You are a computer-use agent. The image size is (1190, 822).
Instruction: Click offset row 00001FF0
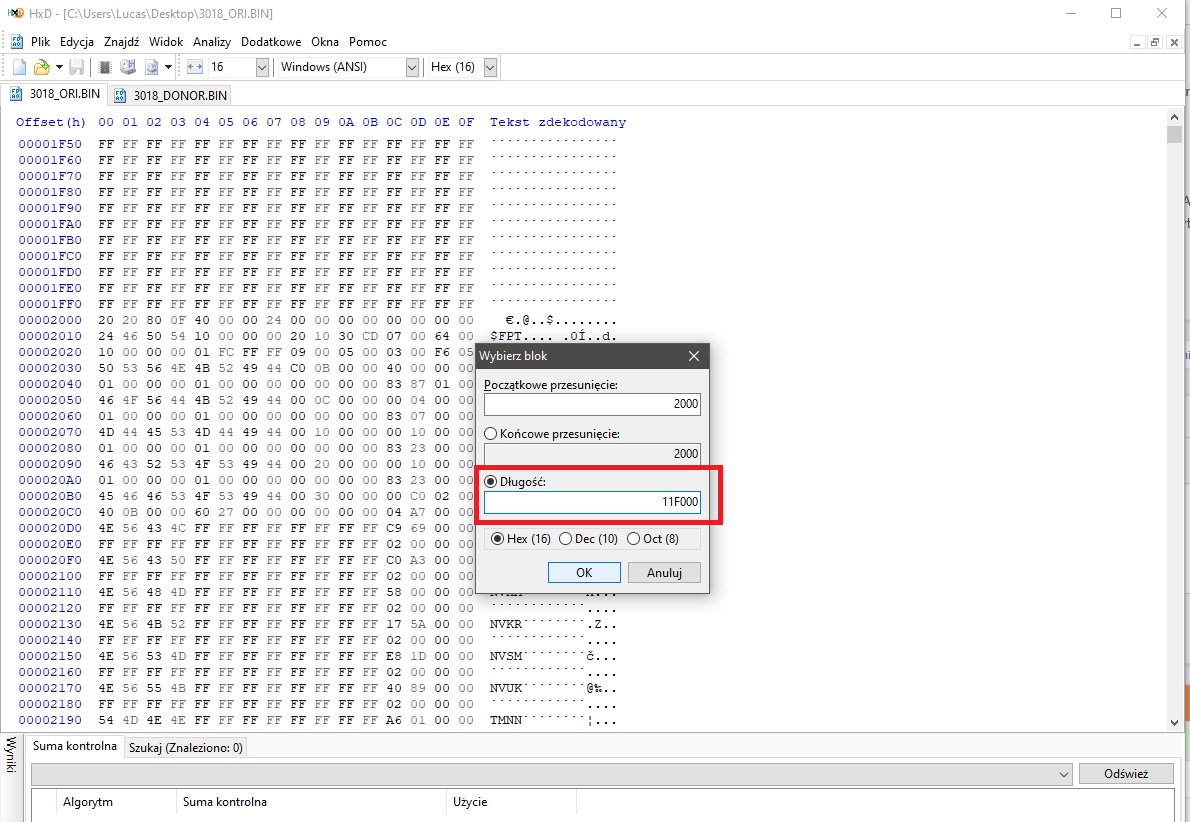[50, 304]
